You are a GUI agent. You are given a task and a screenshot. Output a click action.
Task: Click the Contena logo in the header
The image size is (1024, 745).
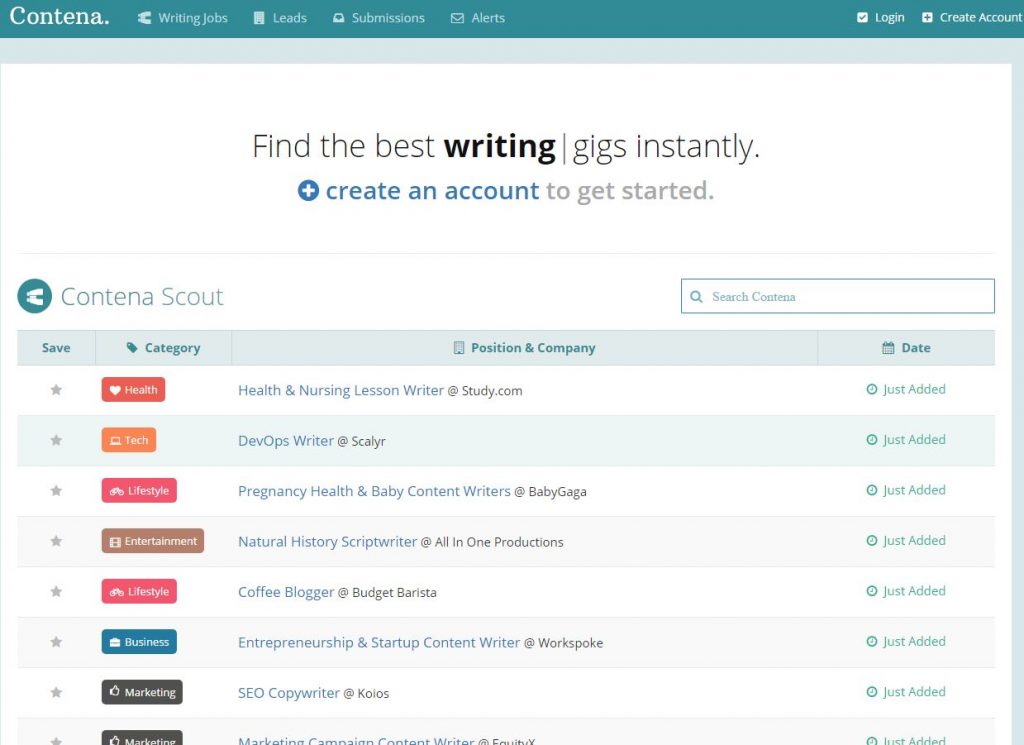click(x=59, y=16)
